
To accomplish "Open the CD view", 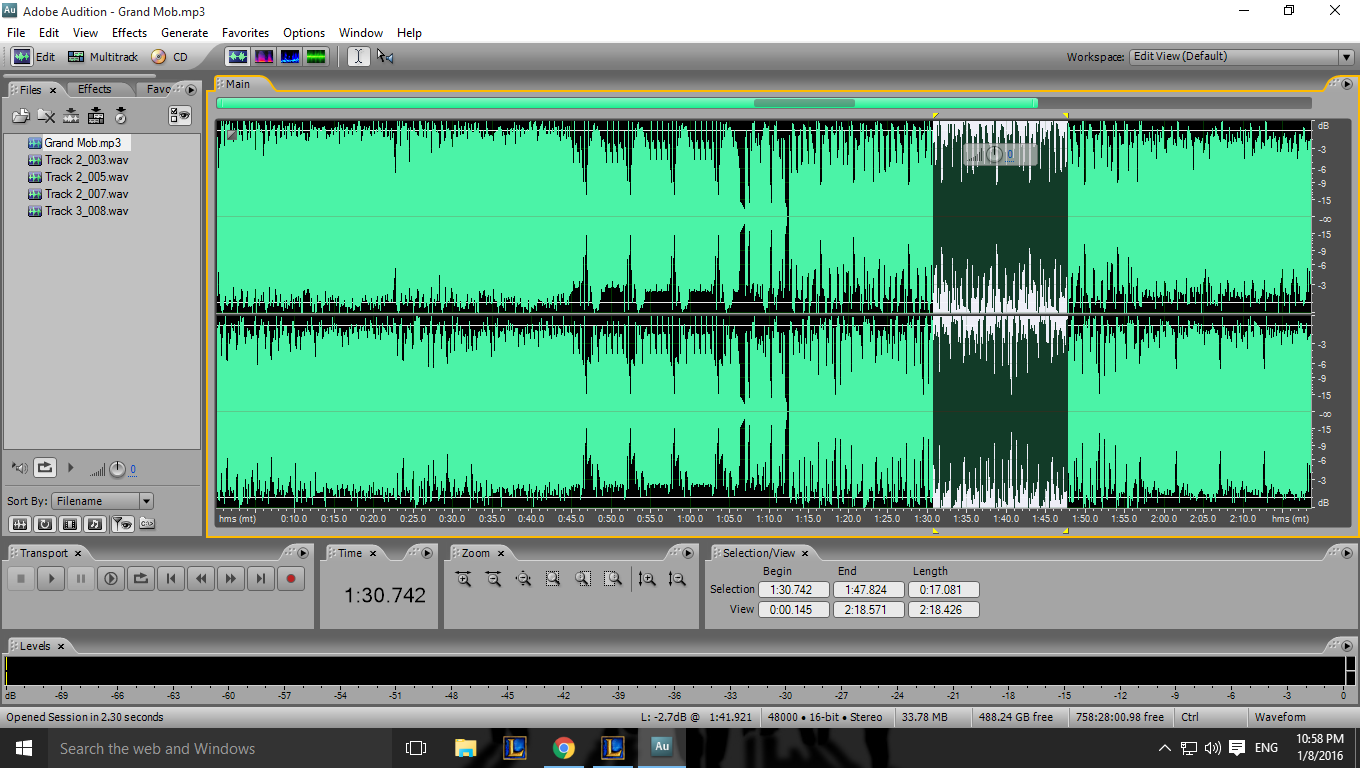I will pyautogui.click(x=170, y=57).
